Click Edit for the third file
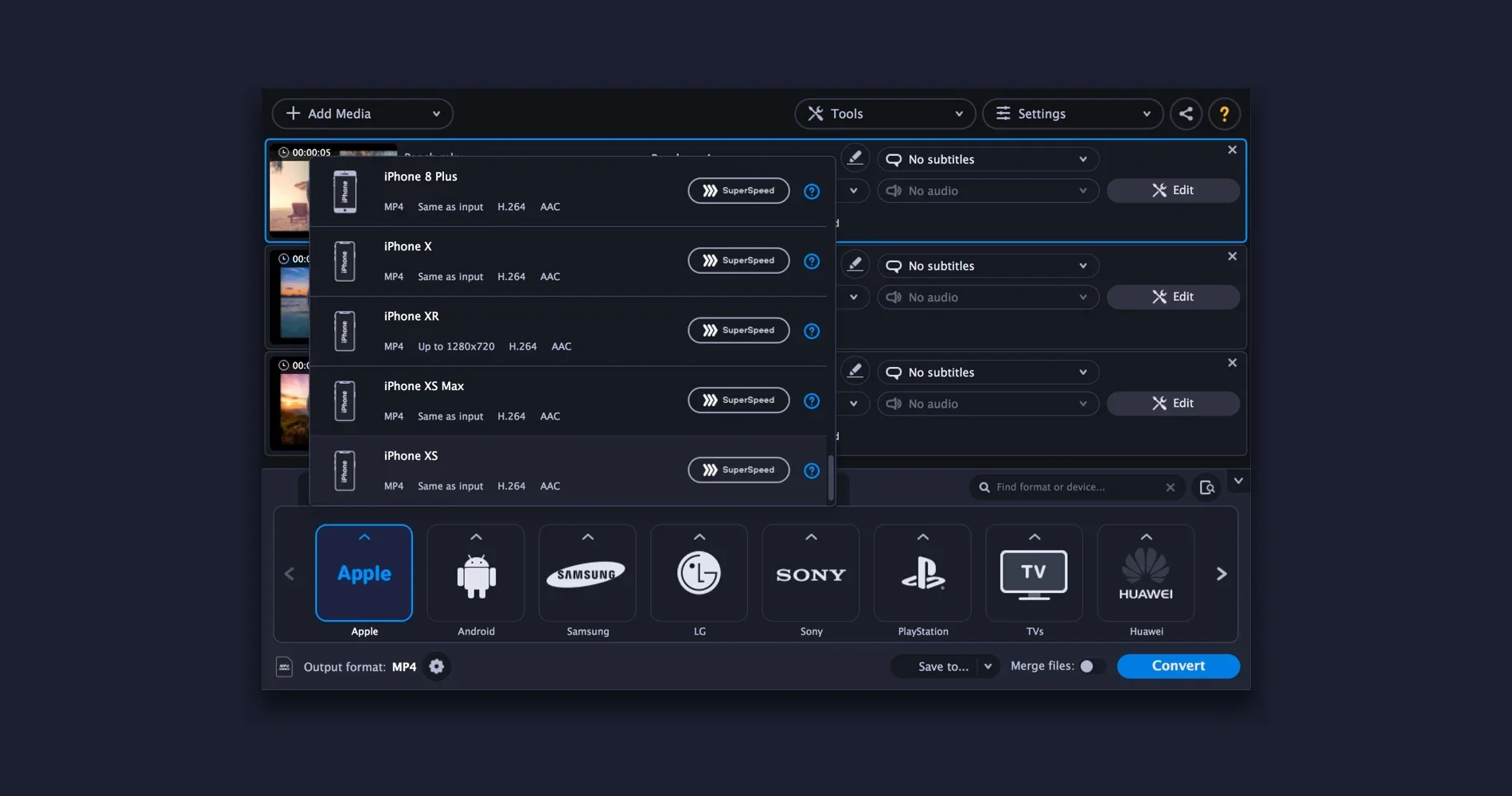Screen dimensions: 1512x796 tap(1173, 404)
